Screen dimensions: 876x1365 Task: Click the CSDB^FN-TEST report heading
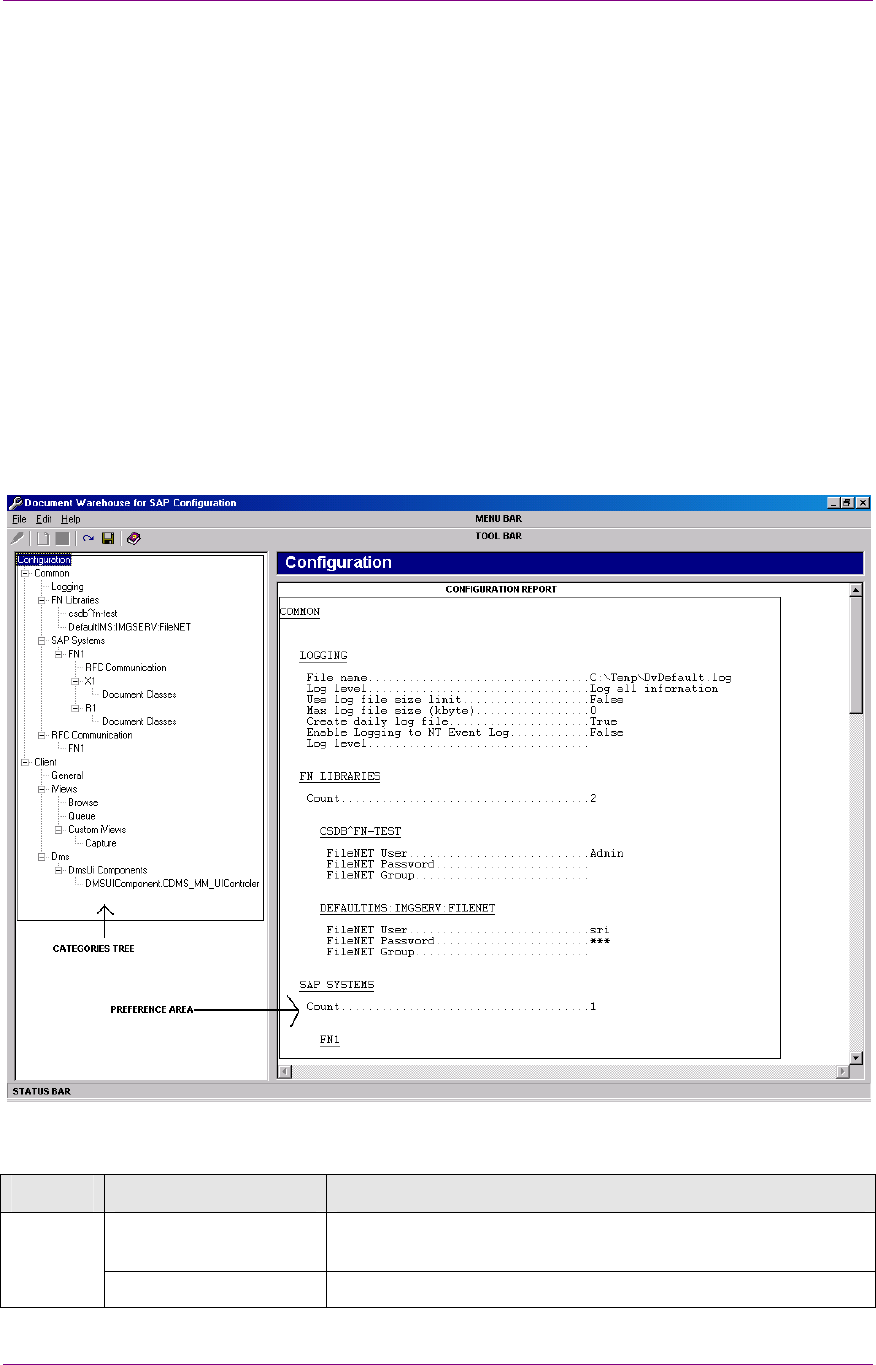coord(360,831)
